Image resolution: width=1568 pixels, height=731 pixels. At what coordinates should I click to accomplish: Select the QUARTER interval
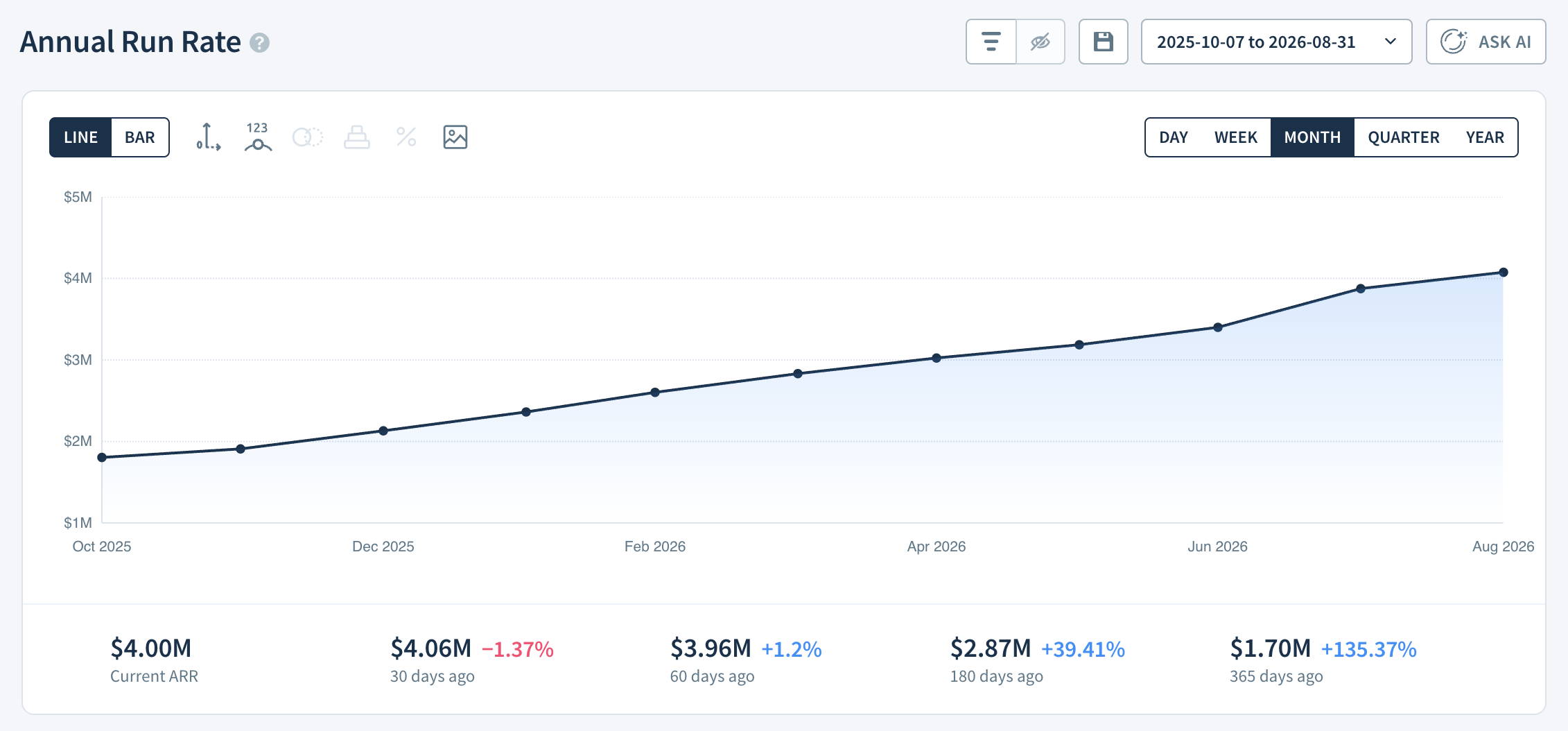pos(1404,137)
